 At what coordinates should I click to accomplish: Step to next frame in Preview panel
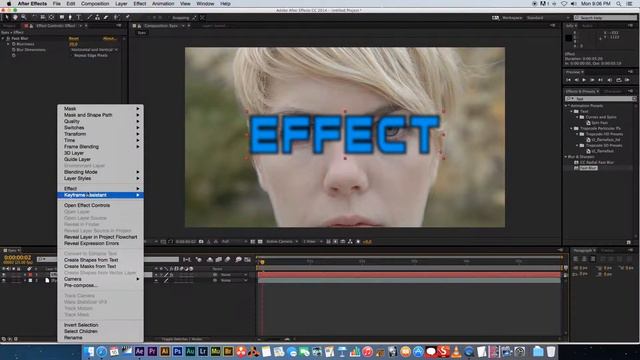pos(592,80)
